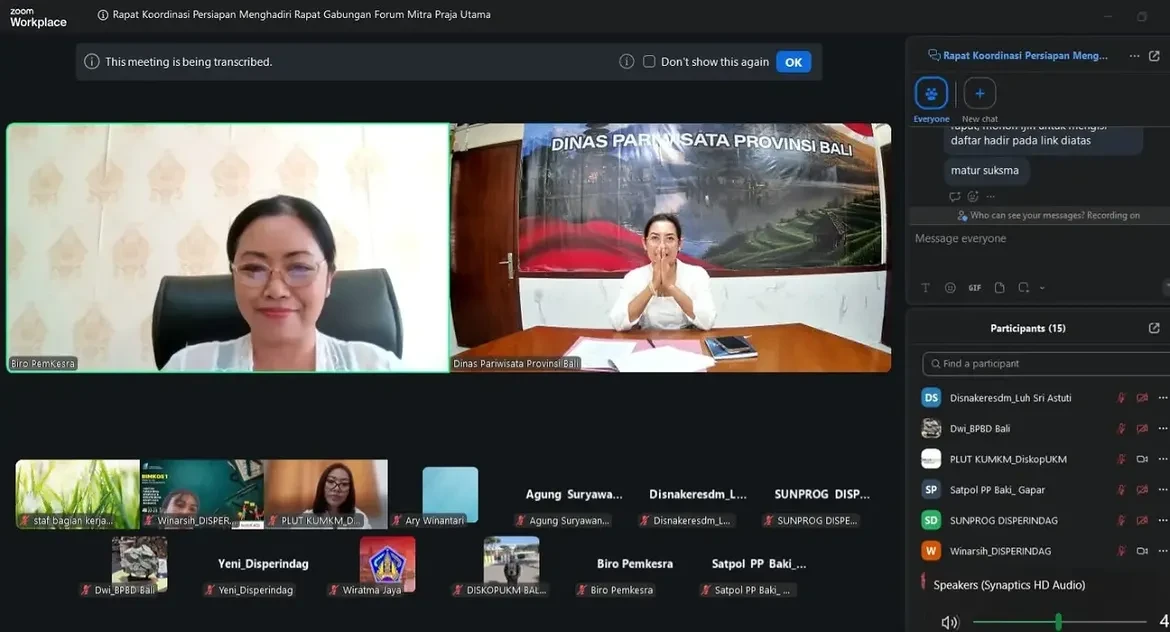This screenshot has width=1170, height=632.
Task: Click the DS avatar of Disnakeresdm_Luh Sri Astuti
Action: [931, 398]
